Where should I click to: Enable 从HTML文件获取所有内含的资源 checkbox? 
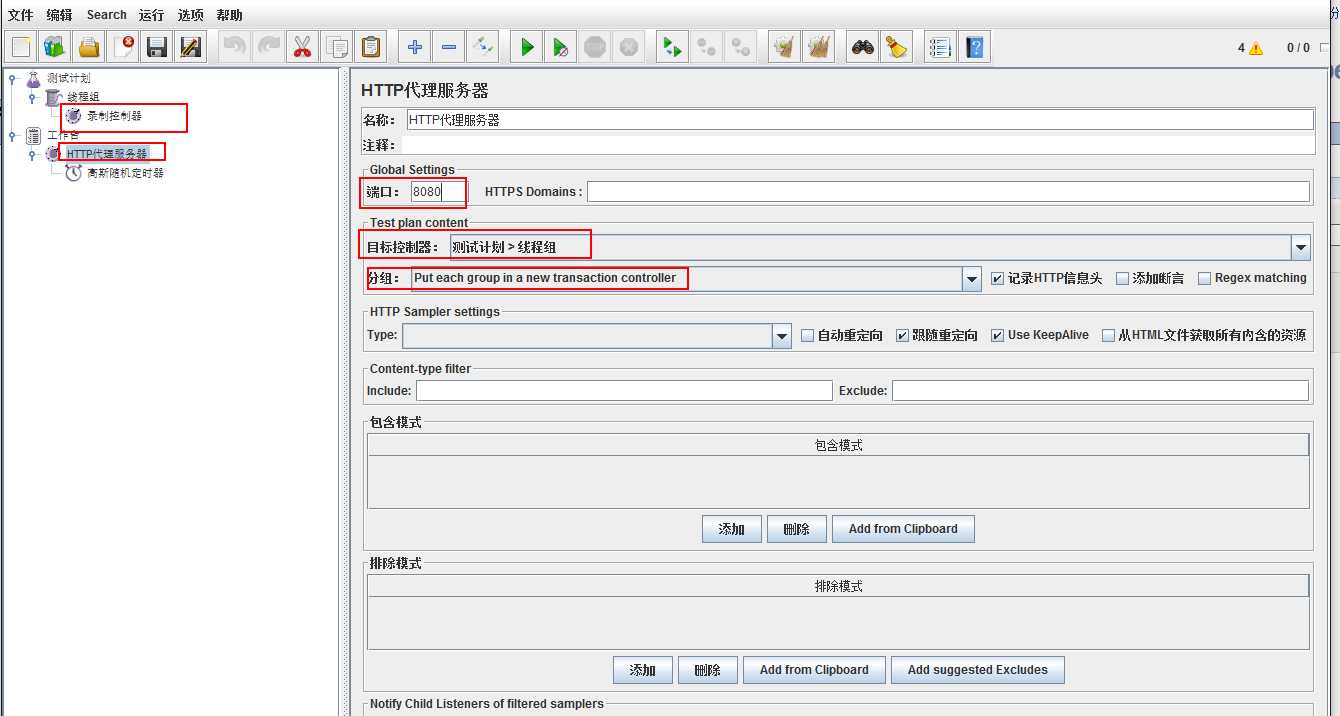1108,336
